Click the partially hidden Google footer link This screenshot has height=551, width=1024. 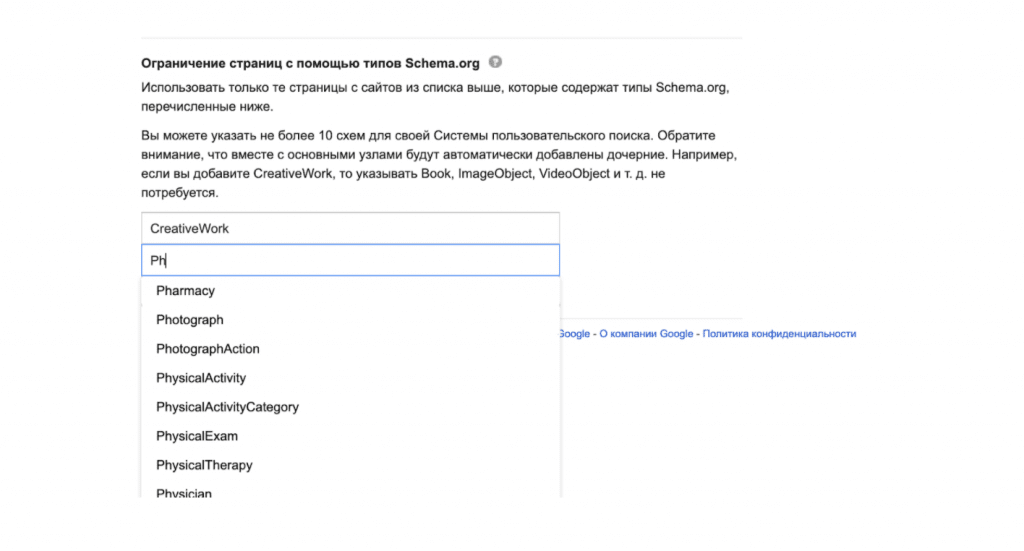tap(575, 334)
